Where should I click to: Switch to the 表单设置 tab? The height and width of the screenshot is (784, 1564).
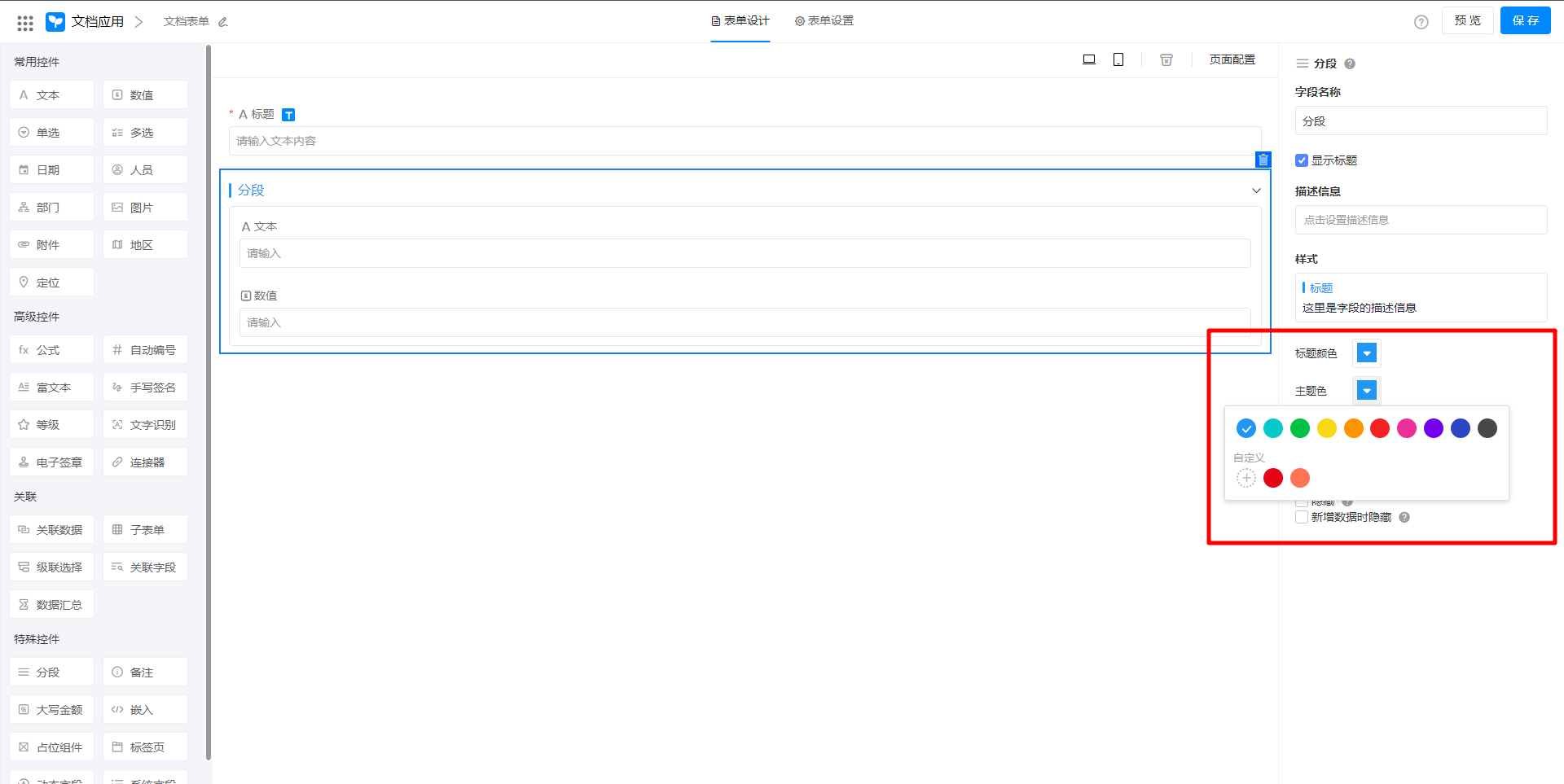tap(824, 21)
